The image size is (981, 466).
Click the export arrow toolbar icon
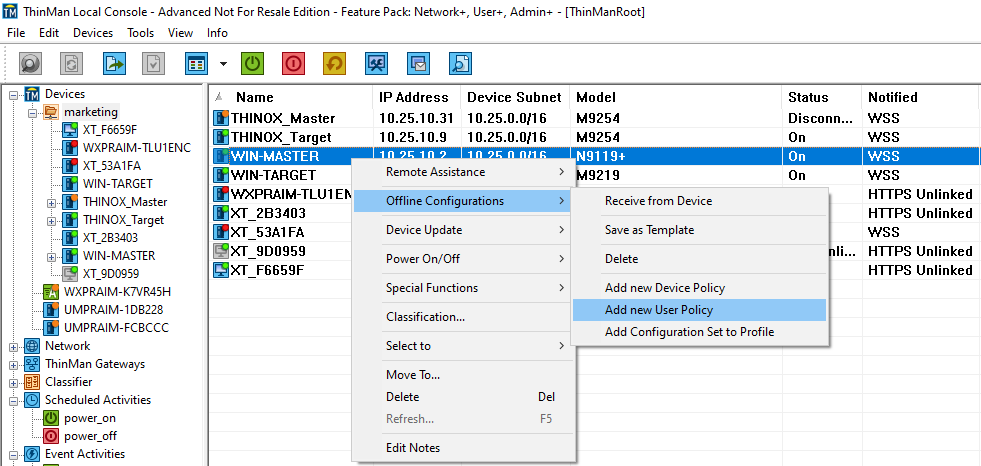(x=114, y=63)
